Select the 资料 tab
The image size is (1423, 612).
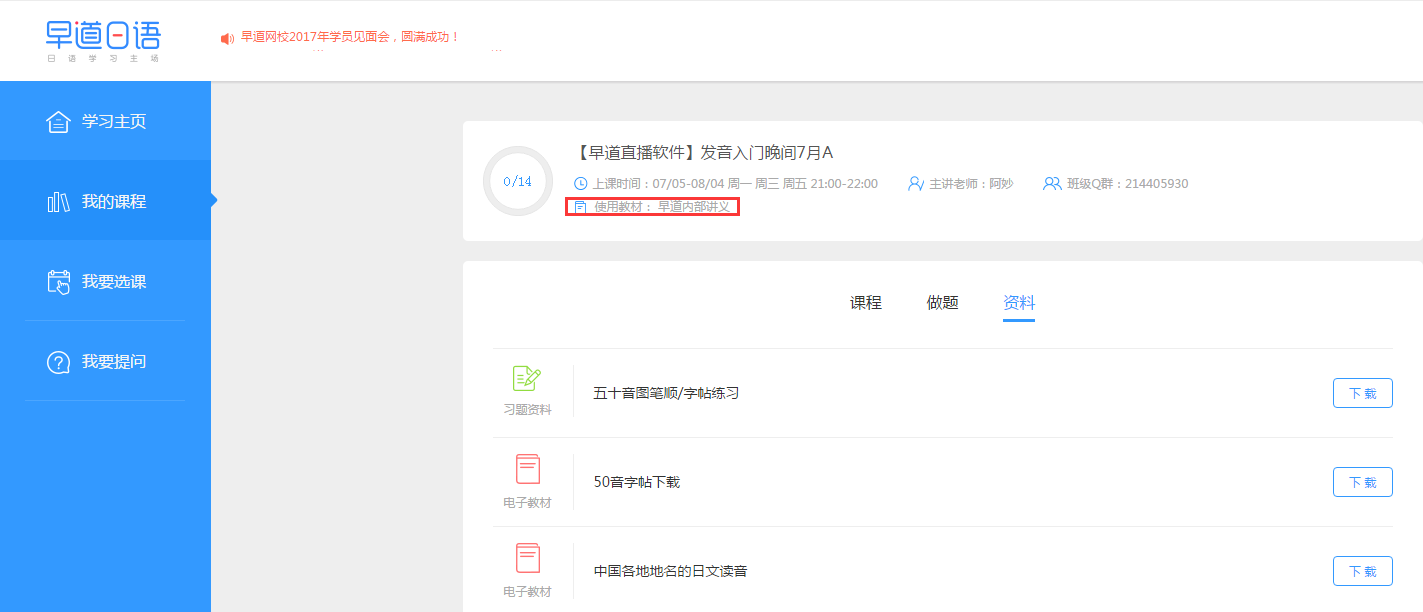1018,303
